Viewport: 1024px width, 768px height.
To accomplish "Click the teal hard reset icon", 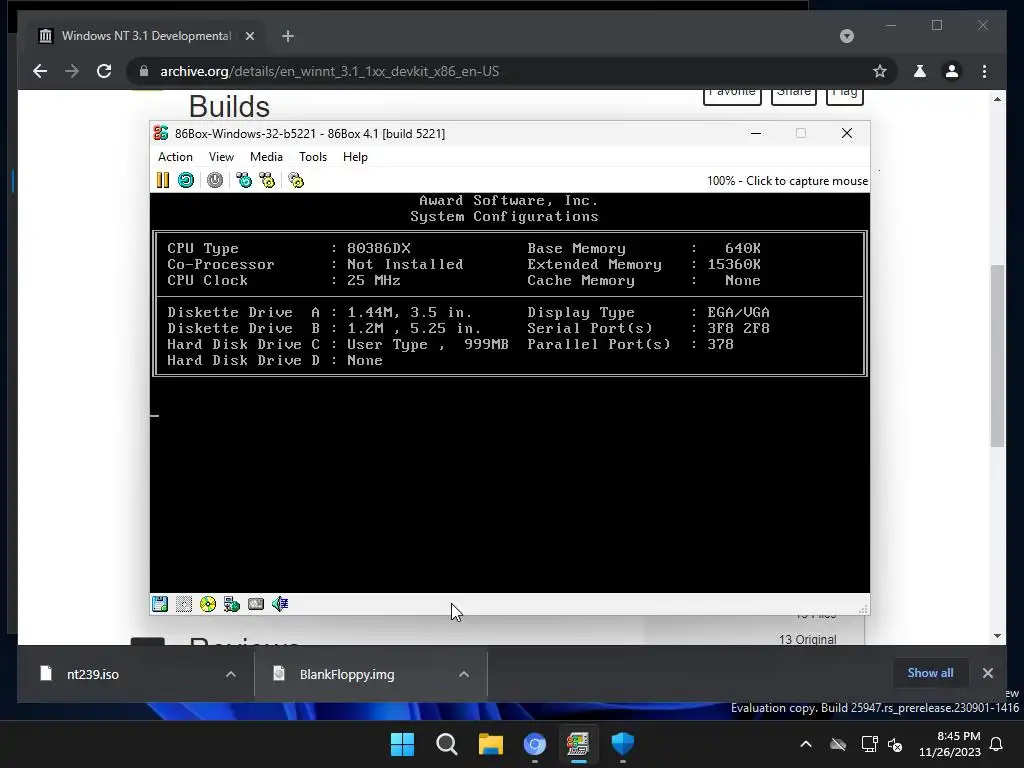I will coord(186,180).
